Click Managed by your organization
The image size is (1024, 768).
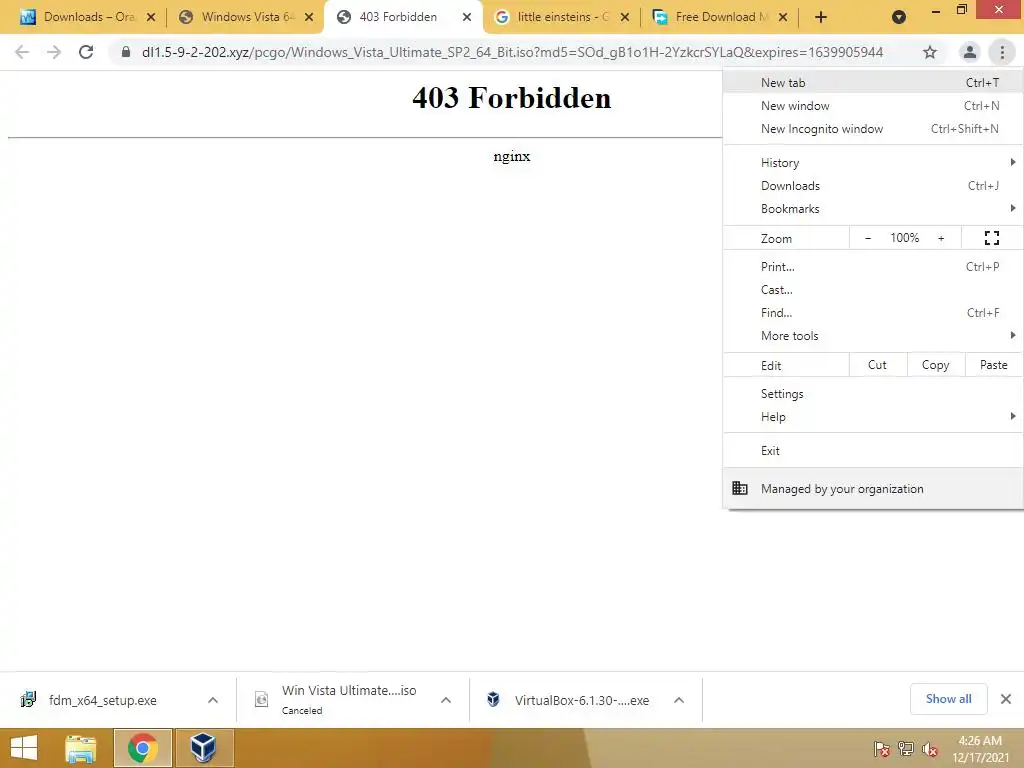[x=873, y=488]
